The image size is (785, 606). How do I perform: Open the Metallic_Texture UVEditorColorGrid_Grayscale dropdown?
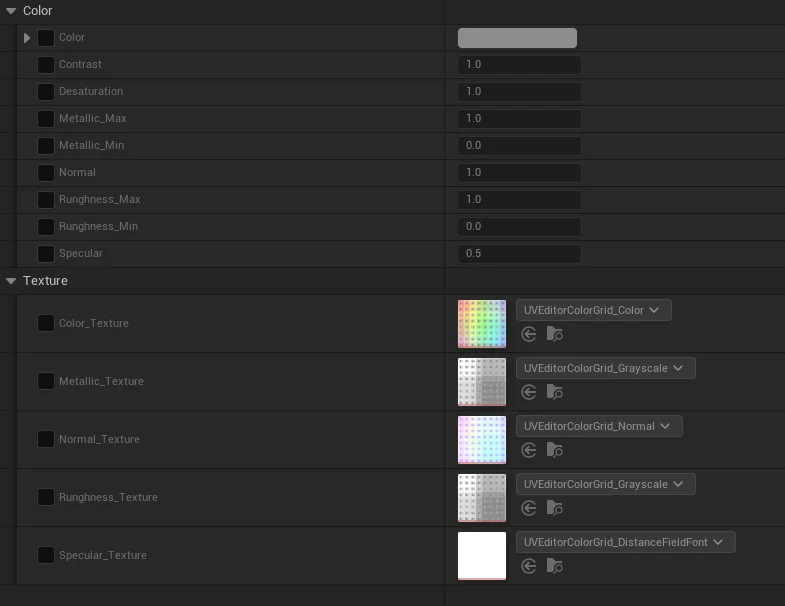click(606, 368)
